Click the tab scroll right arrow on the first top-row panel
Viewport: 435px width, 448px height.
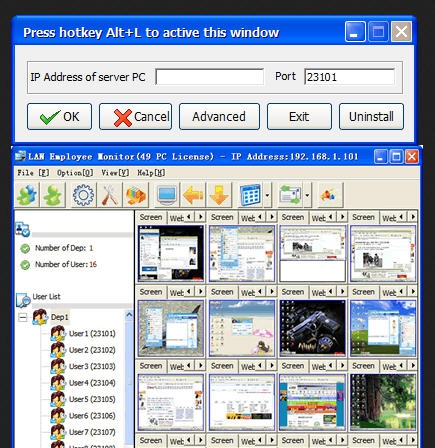coord(201,217)
